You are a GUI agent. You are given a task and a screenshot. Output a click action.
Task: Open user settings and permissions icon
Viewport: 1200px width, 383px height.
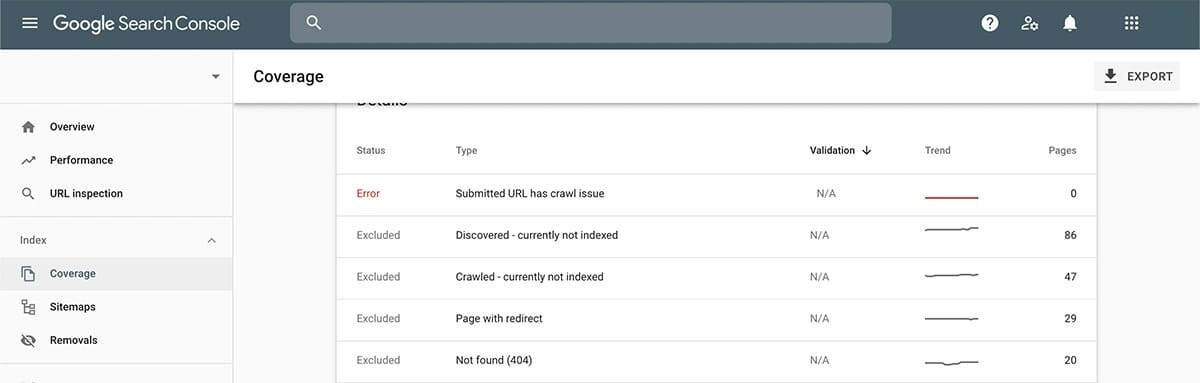pyautogui.click(x=1030, y=23)
